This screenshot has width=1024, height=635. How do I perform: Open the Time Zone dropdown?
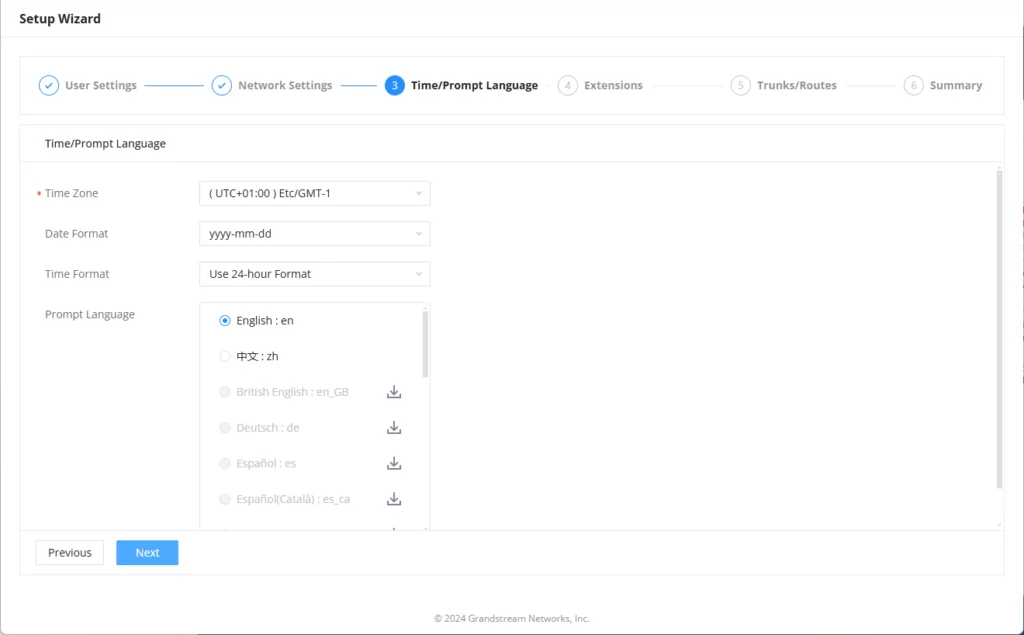(315, 193)
